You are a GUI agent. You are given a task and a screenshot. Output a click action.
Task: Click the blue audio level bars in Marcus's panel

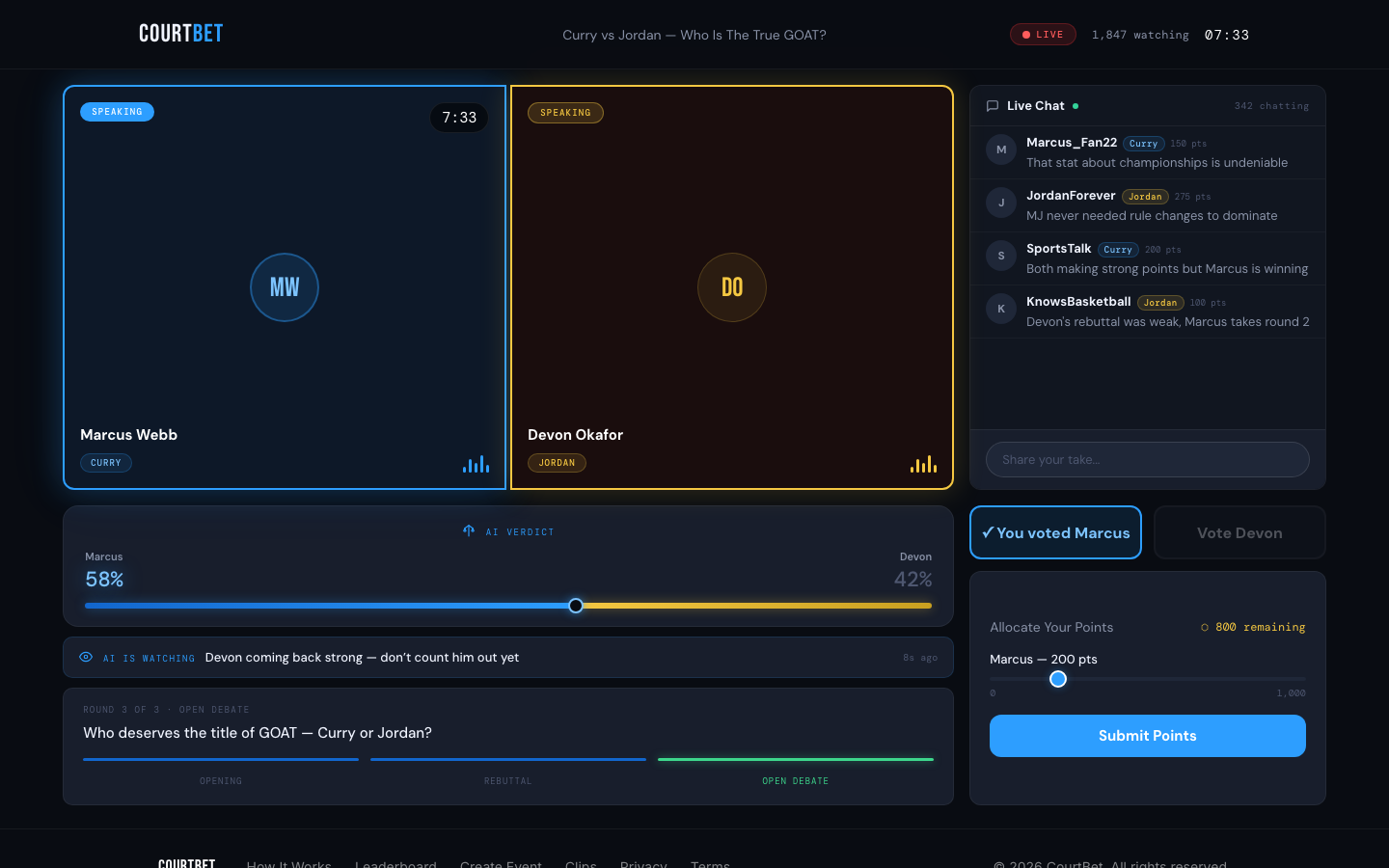tap(477, 464)
